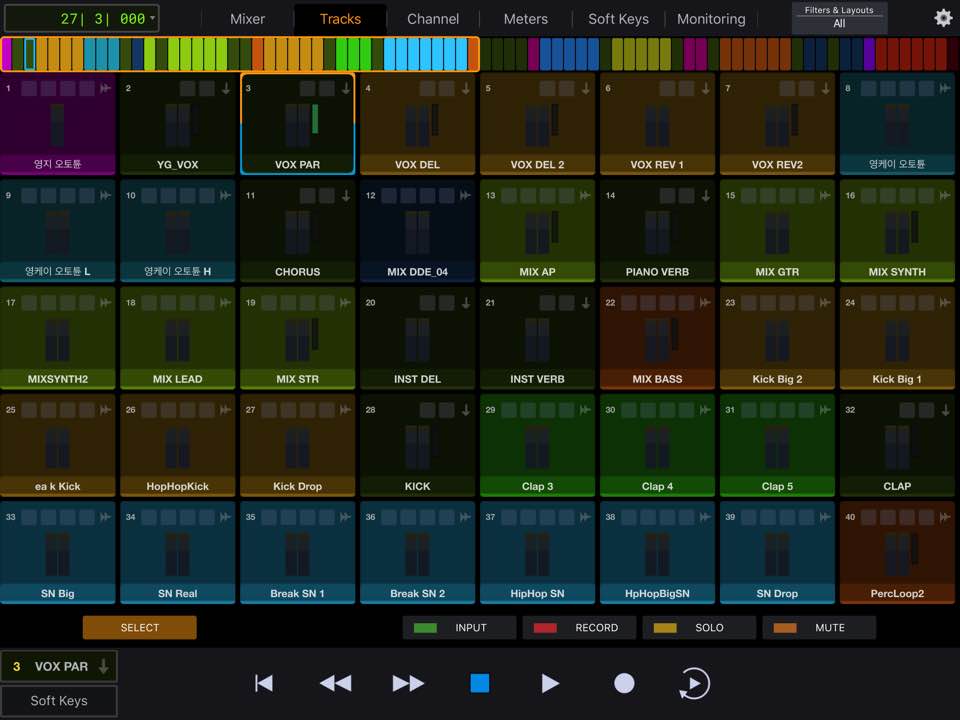Image resolution: width=960 pixels, height=720 pixels.
Task: Click arrow icon in selected VOX PAR strip
Action: coord(103,666)
